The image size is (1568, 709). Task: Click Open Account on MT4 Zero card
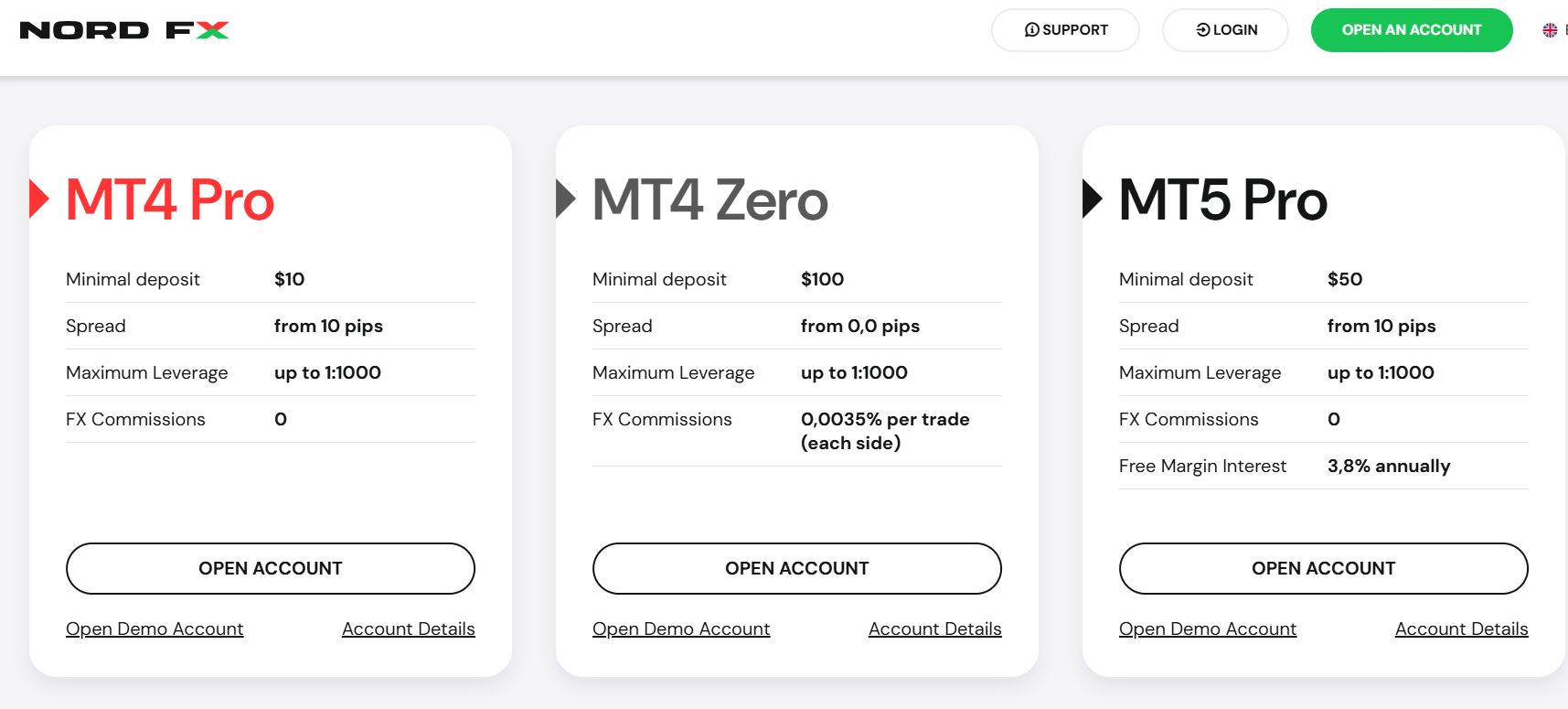click(x=797, y=568)
